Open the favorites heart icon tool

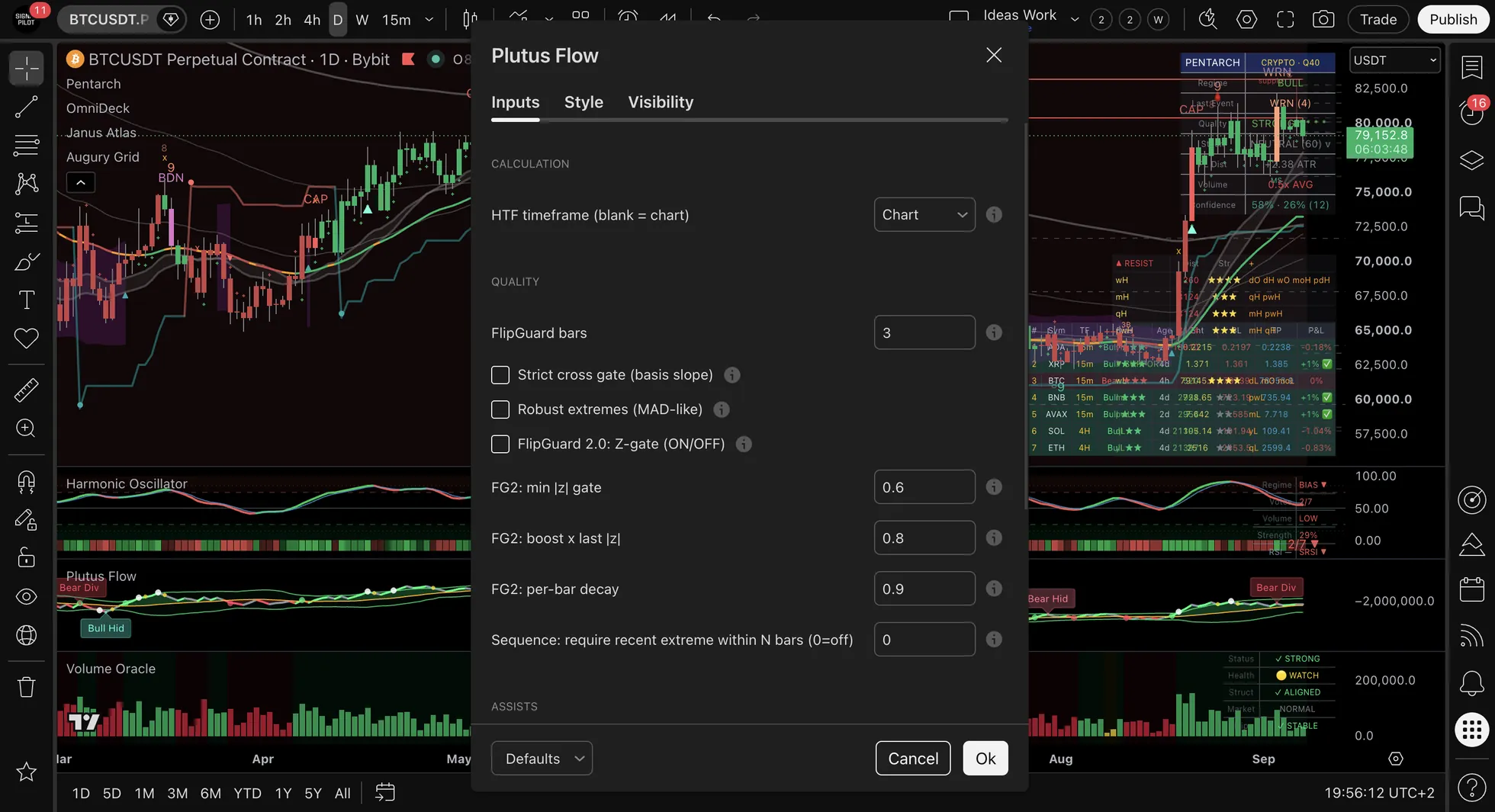click(x=27, y=338)
